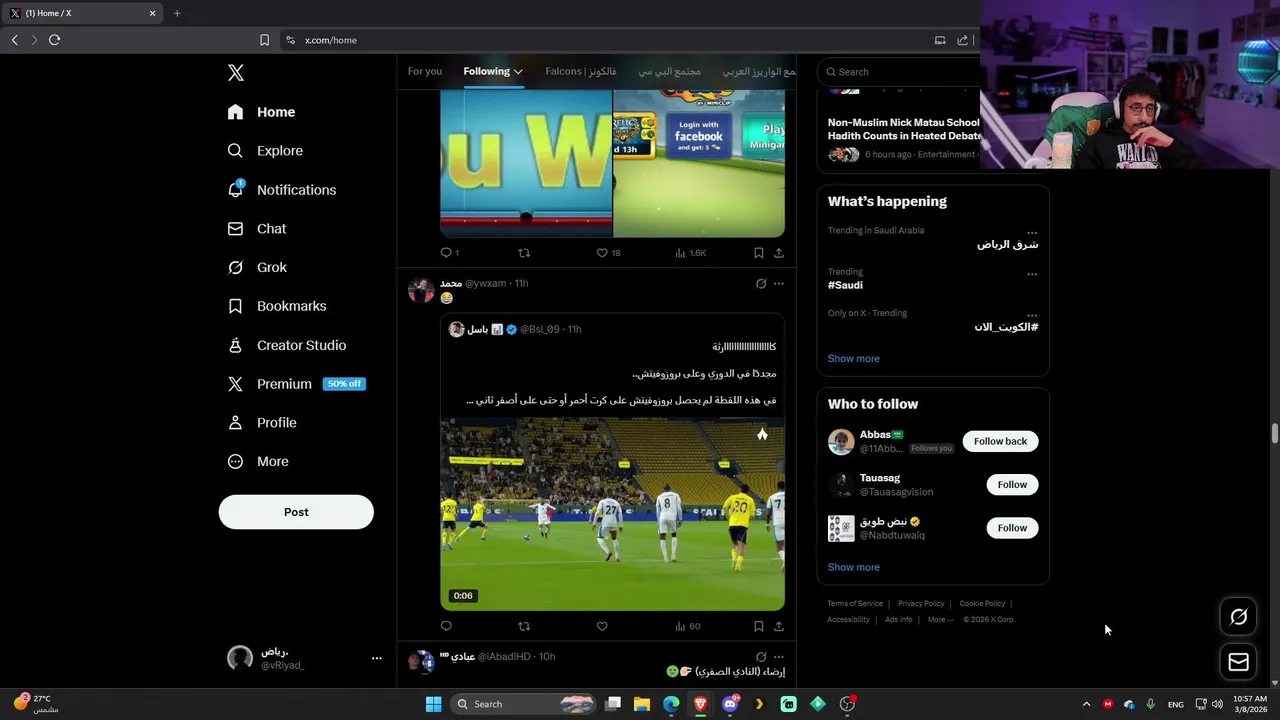Open the #Saudi trending topic
1280x720 pixels.
845,285
